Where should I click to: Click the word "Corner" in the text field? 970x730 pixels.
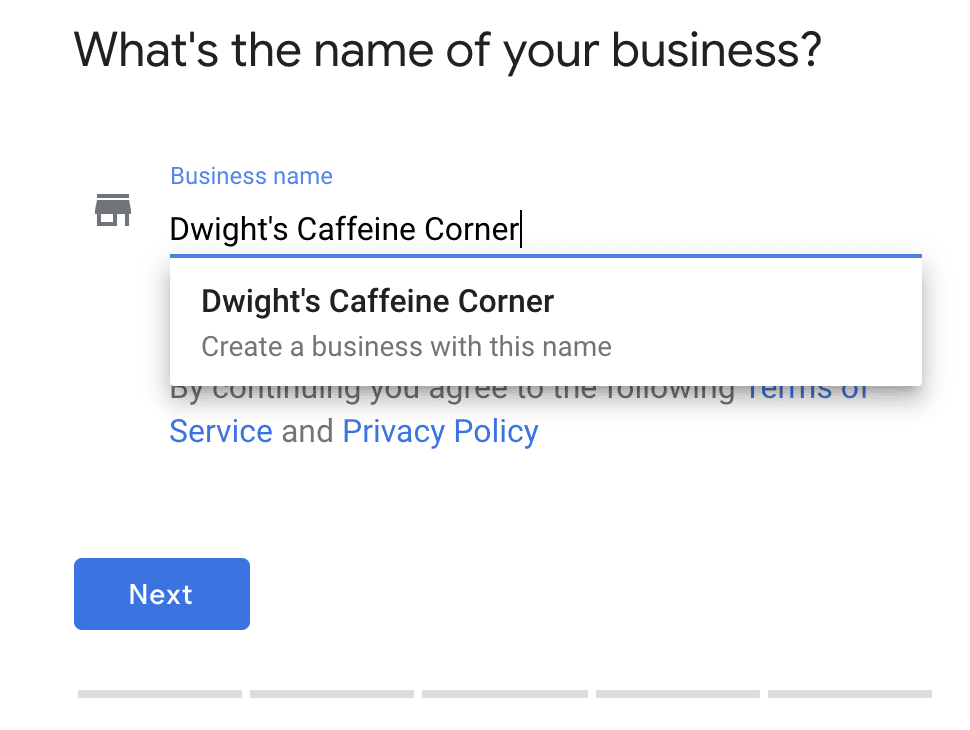(472, 230)
